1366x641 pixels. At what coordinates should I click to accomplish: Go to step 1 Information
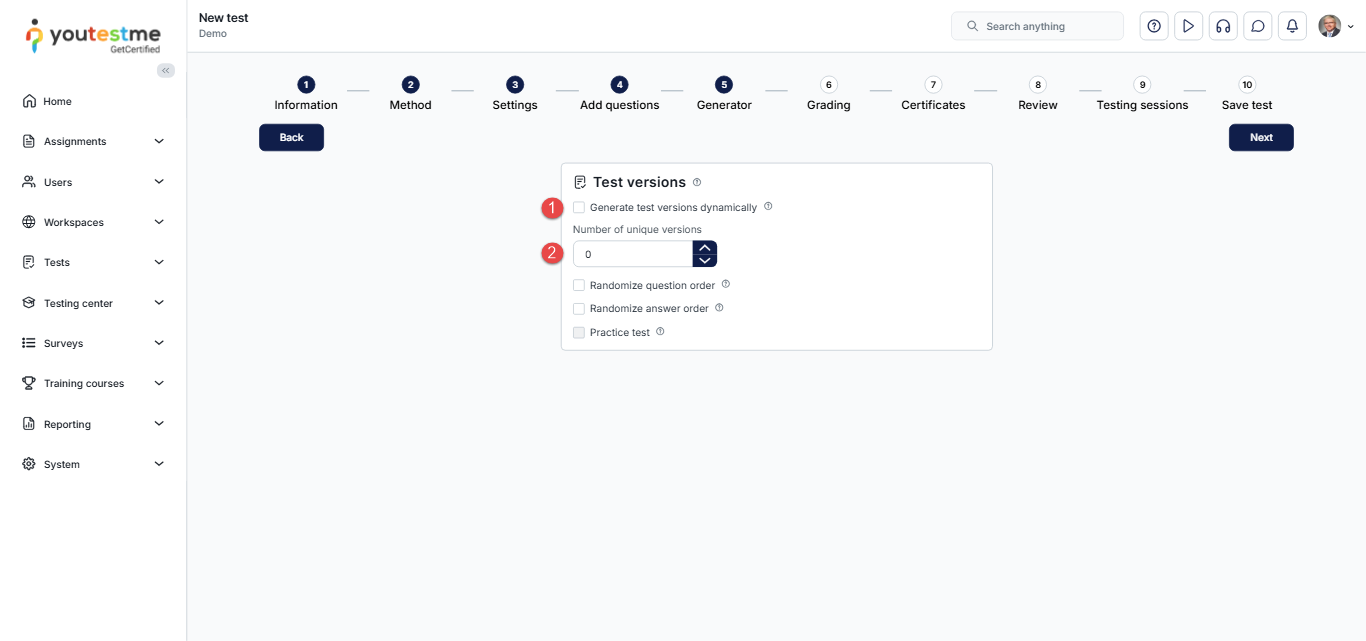coord(306,94)
